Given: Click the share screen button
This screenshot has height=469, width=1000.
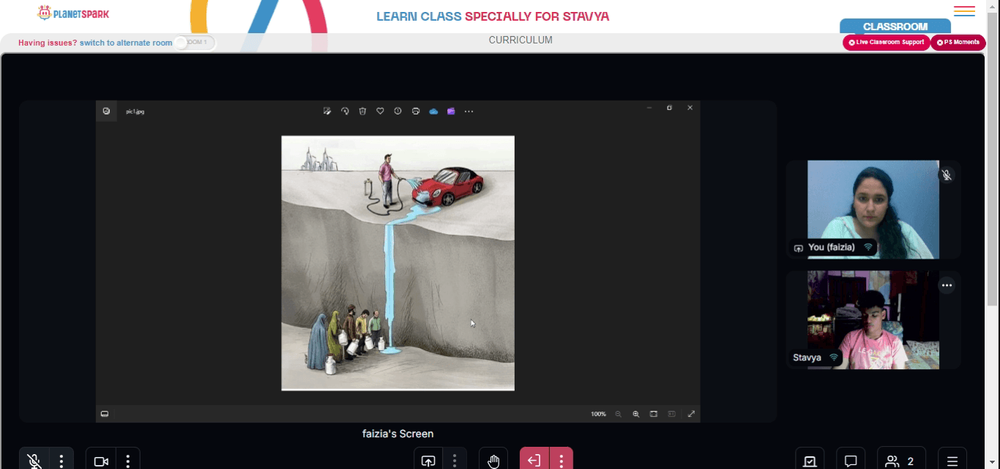Looking at the screenshot, I should [x=429, y=461].
